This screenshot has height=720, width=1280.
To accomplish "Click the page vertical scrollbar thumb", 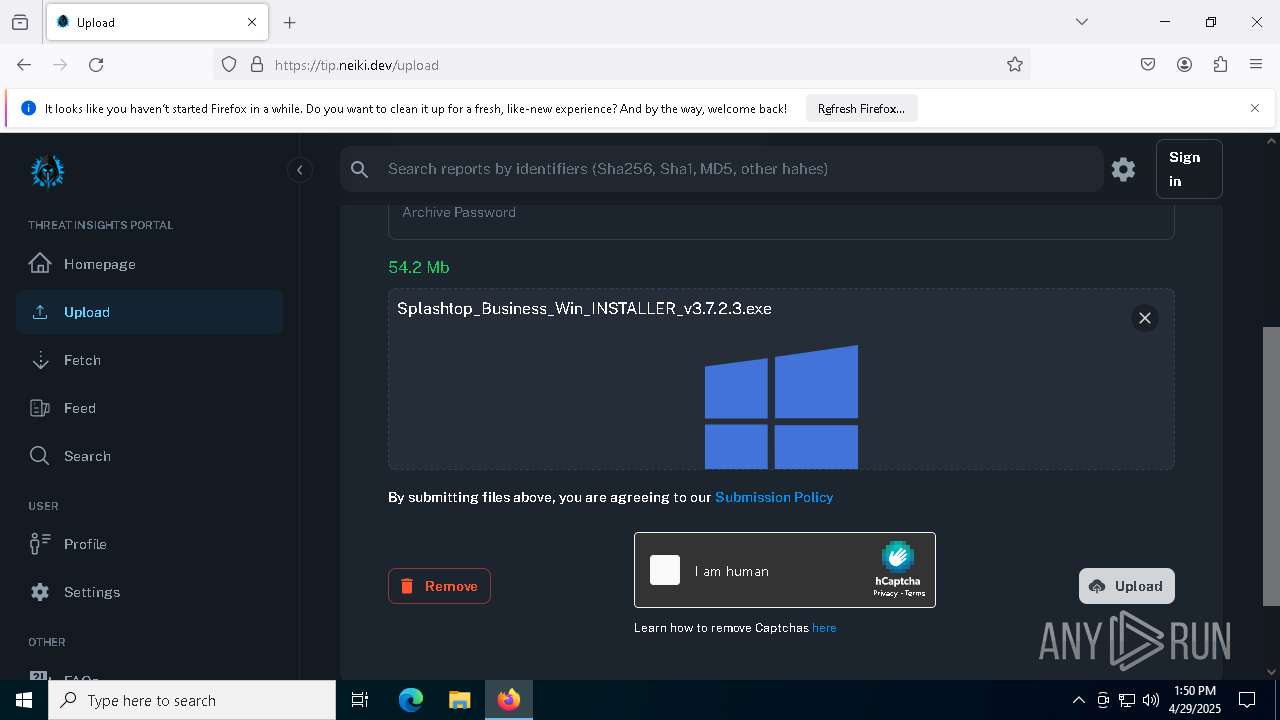I will [x=1271, y=466].
